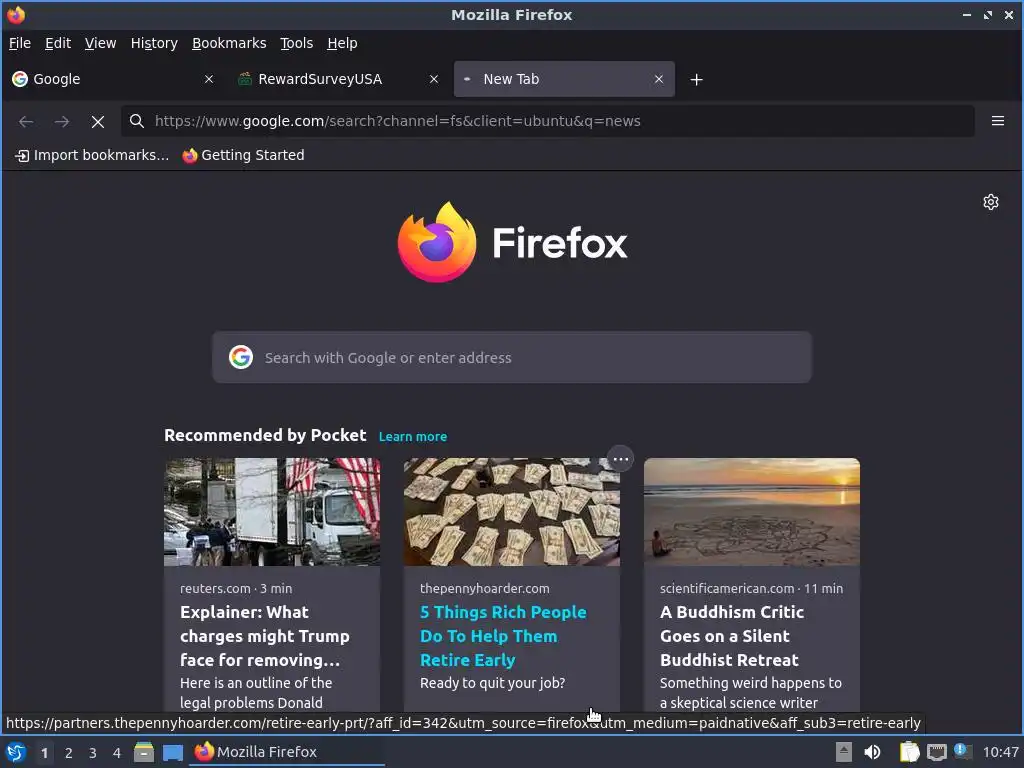Image resolution: width=1024 pixels, height=768 pixels.
Task: Click the URL bar search magnifier icon
Action: (x=136, y=121)
